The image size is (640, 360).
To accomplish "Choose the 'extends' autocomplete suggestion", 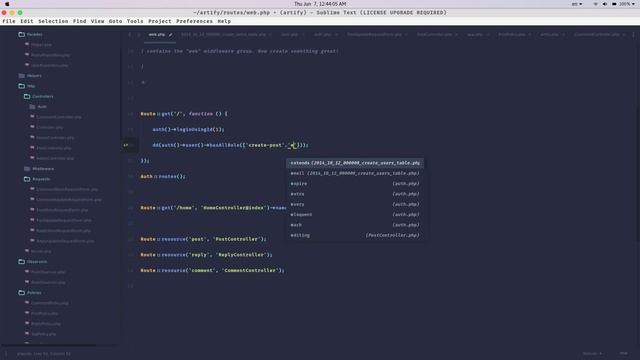I will (x=355, y=163).
